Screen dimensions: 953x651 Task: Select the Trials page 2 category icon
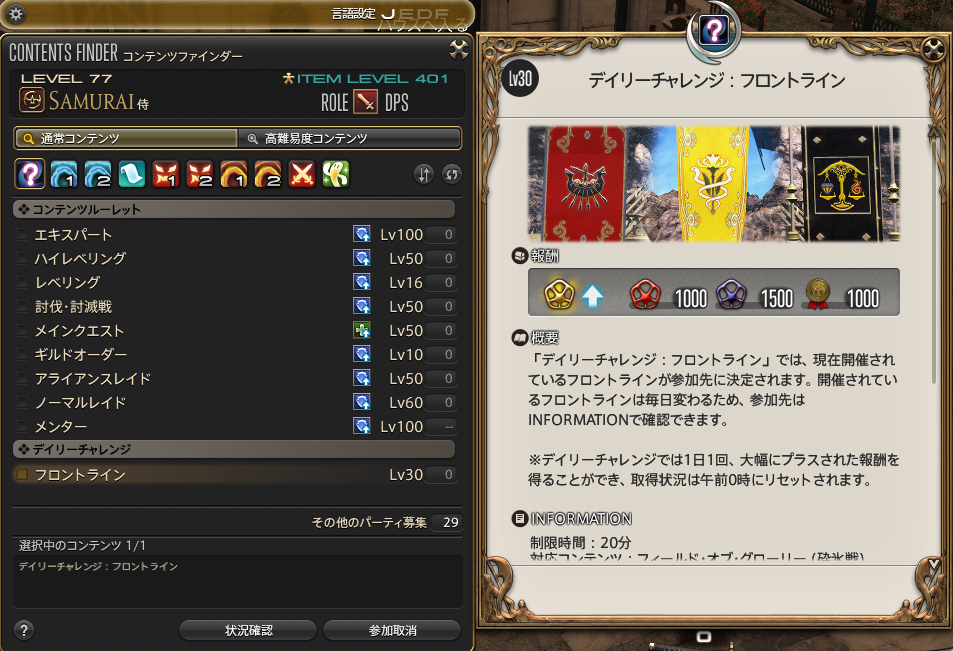pyautogui.click(x=200, y=174)
